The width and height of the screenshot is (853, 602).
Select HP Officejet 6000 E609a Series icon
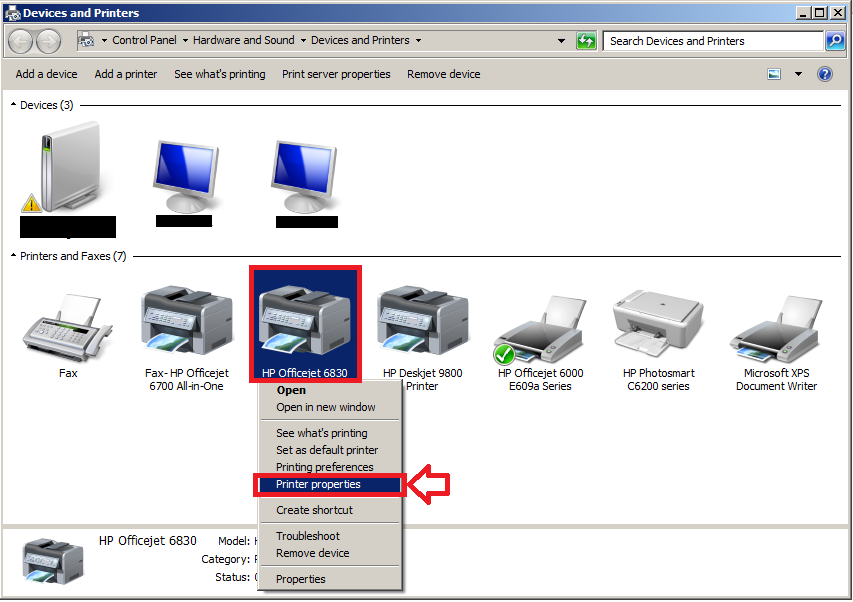pyautogui.click(x=540, y=329)
